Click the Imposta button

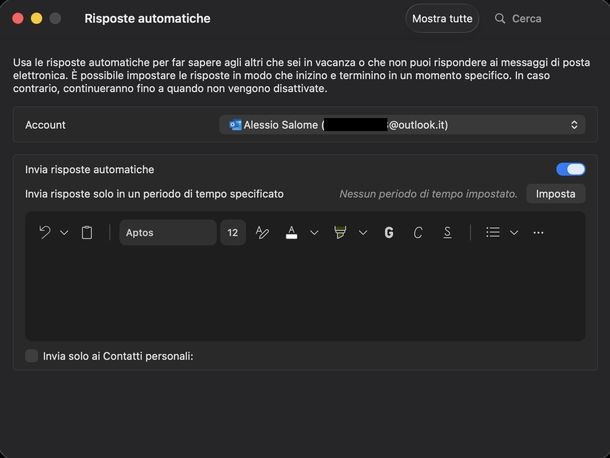pos(556,194)
